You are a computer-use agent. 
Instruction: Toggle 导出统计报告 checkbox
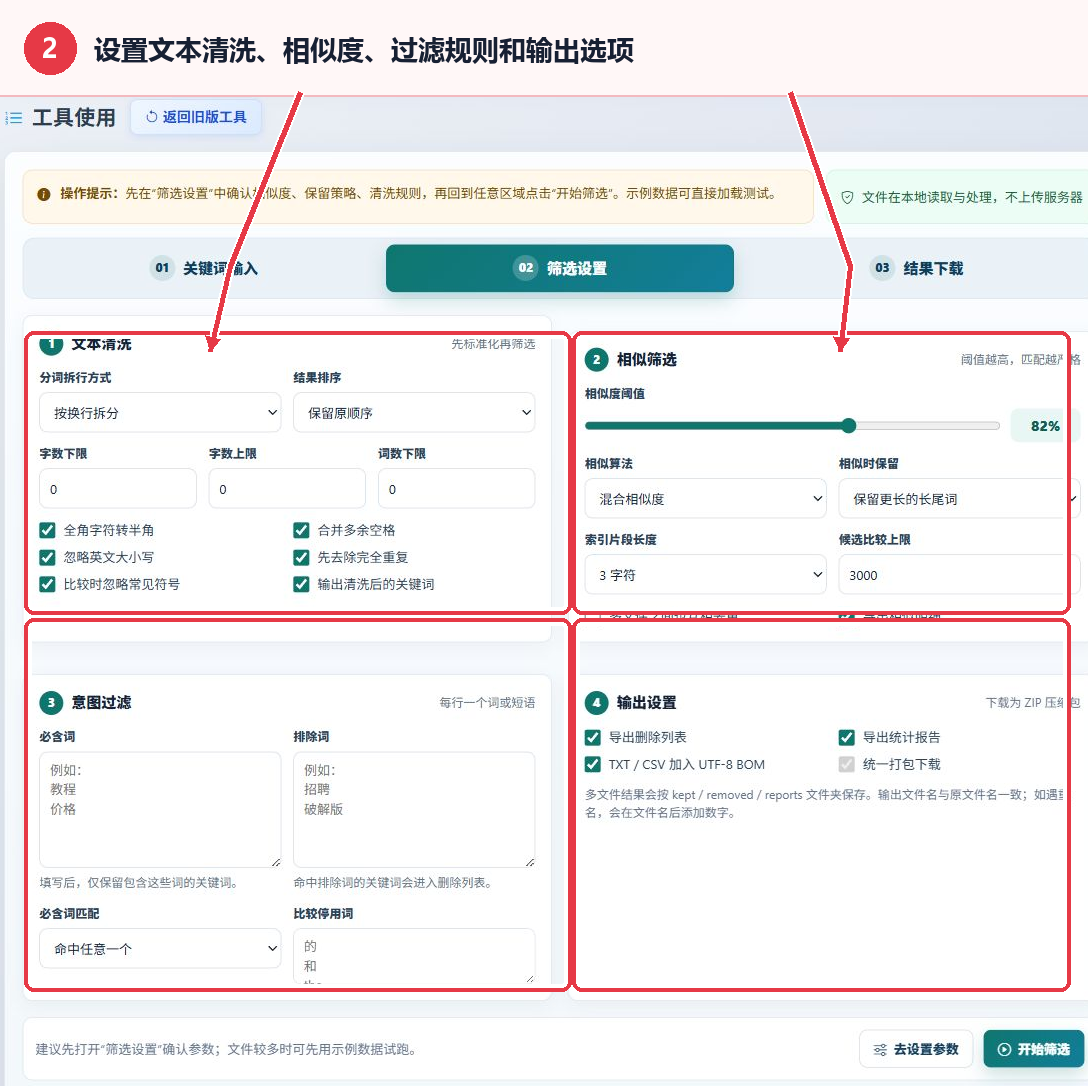(847, 738)
